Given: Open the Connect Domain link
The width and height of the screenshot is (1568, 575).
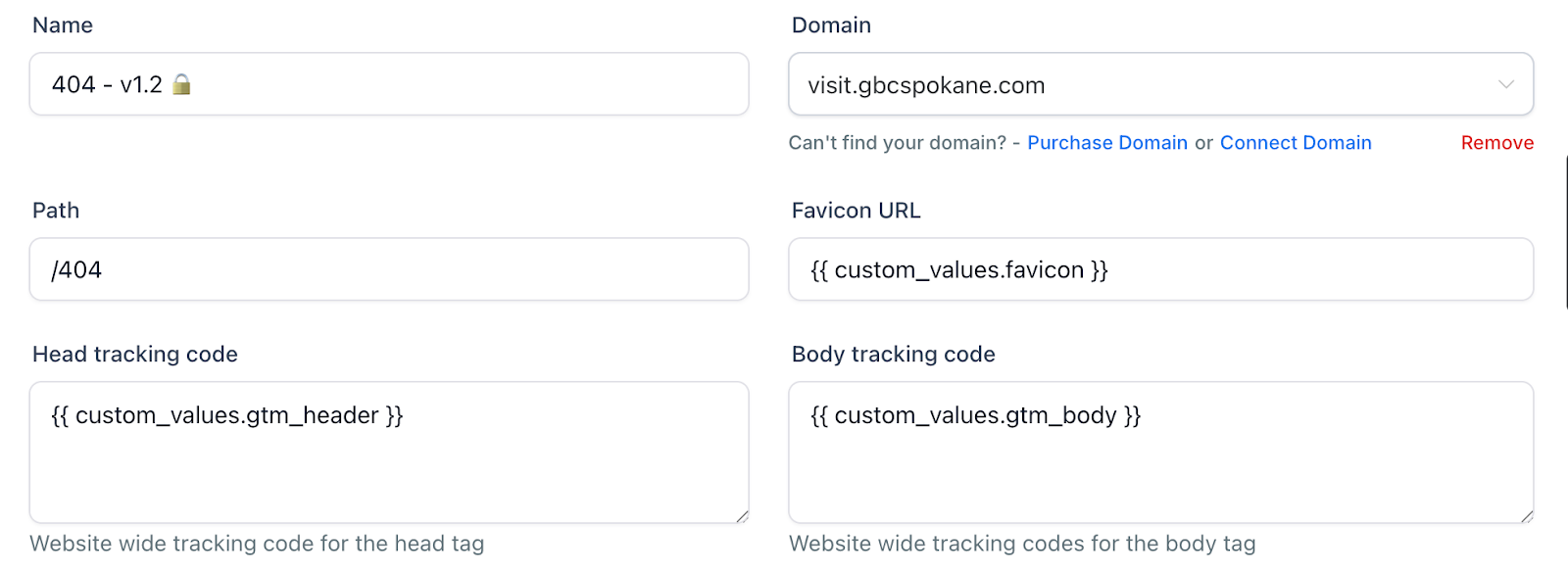Looking at the screenshot, I should 1296,143.
